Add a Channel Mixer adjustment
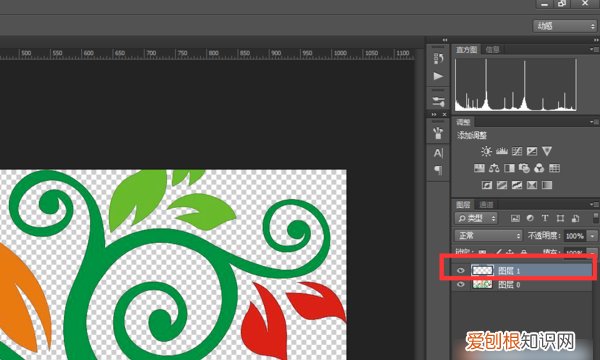 pyautogui.click(x=539, y=168)
